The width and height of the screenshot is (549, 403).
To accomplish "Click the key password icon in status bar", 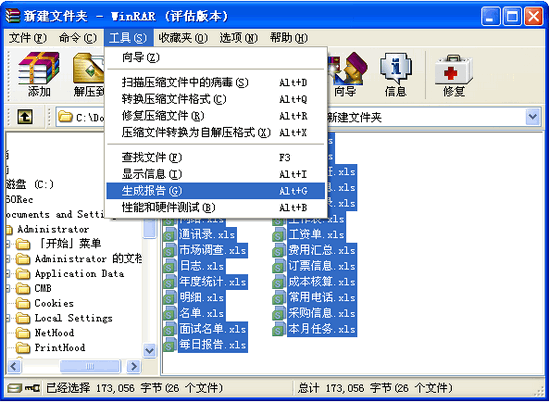I will click(x=33, y=388).
